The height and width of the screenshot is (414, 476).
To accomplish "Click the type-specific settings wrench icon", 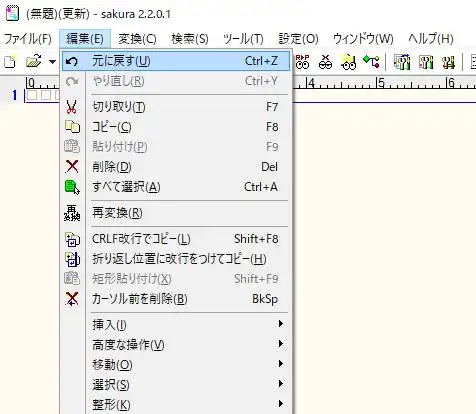I will (426, 62).
